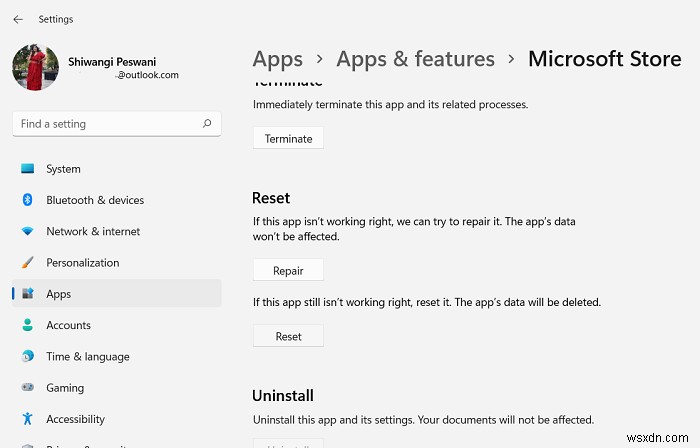Click the chevron before Microsoft Store
700x448 pixels.
pos(511,59)
